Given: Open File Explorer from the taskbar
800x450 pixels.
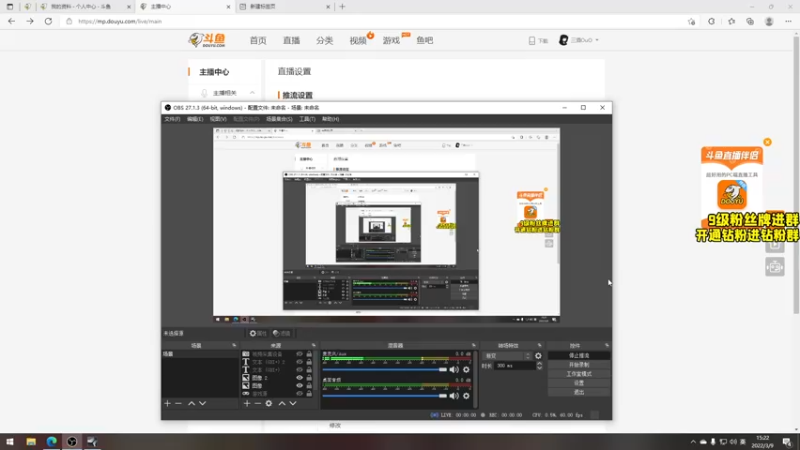Looking at the screenshot, I should tap(31, 442).
